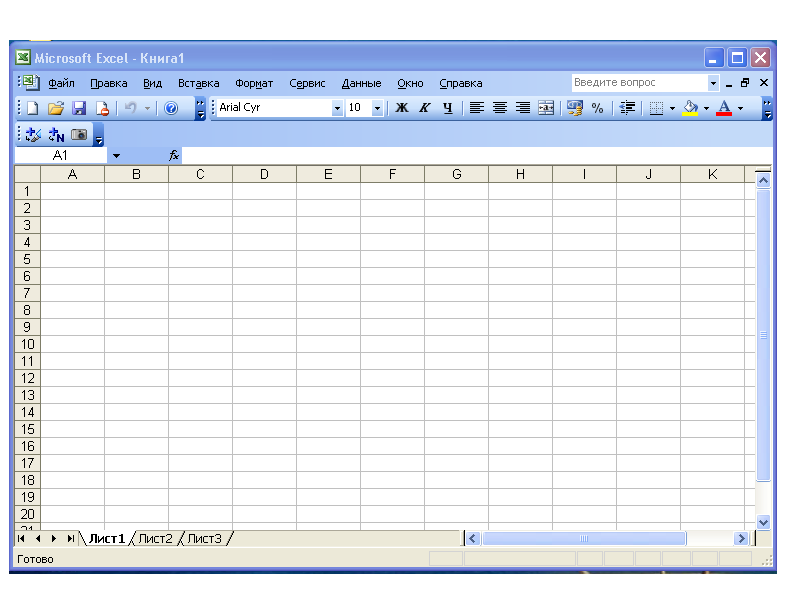799x596 pixels.
Task: Expand Formatting toolbar options chevron
Action: (x=767, y=109)
